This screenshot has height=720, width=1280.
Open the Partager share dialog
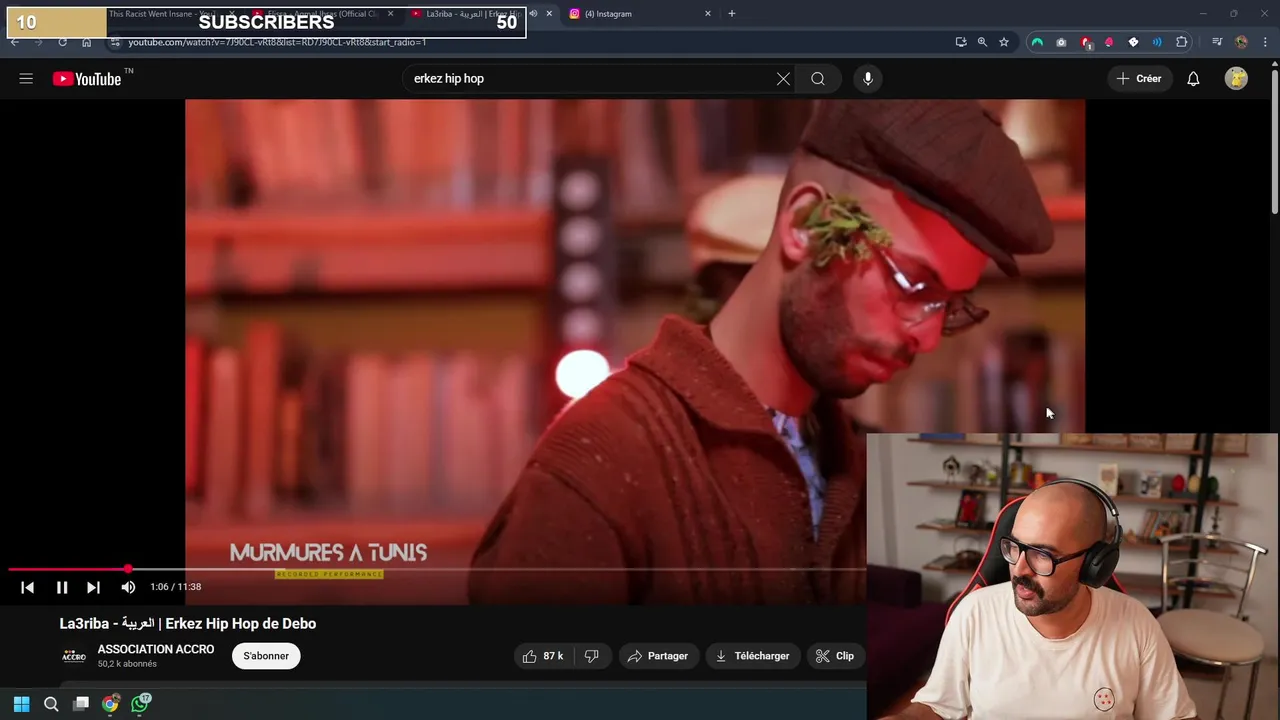point(658,656)
